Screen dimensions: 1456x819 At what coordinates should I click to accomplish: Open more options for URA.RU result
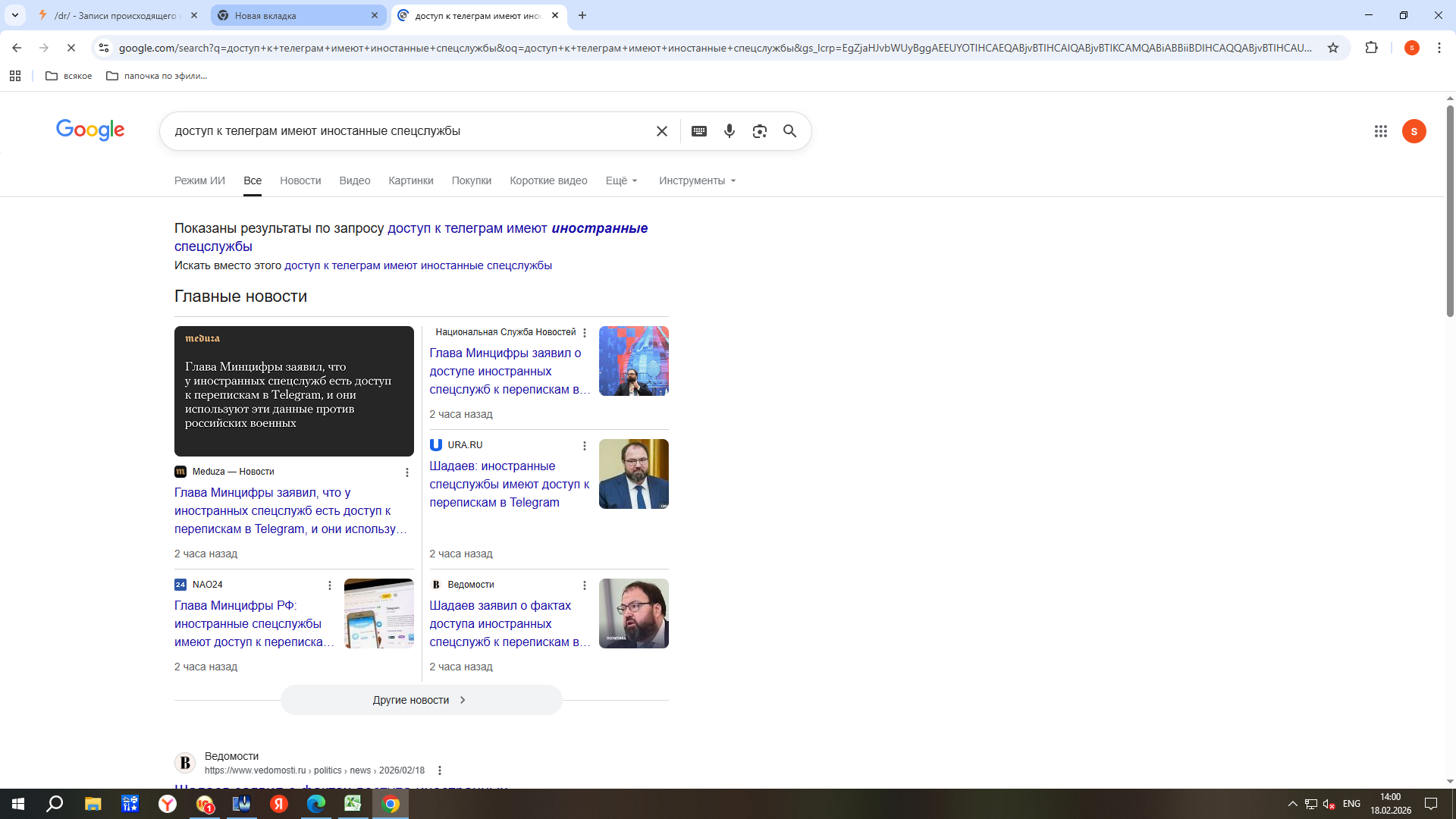click(x=584, y=446)
